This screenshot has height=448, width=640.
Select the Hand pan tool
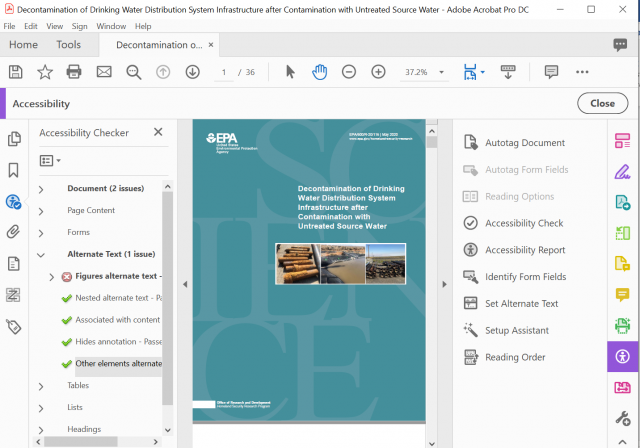pos(319,72)
